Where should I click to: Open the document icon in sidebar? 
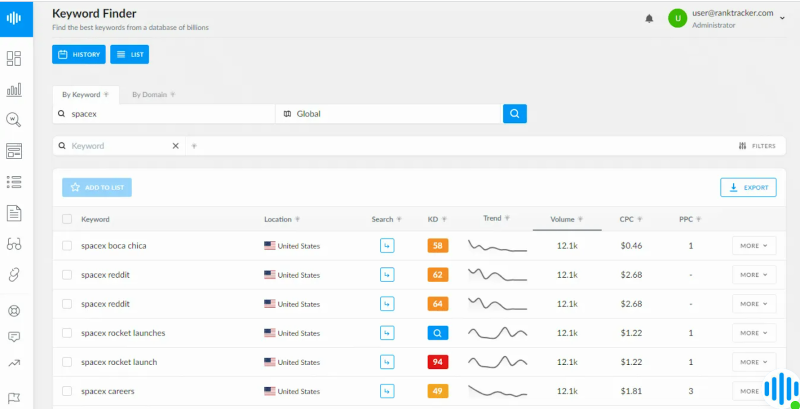pos(14,213)
